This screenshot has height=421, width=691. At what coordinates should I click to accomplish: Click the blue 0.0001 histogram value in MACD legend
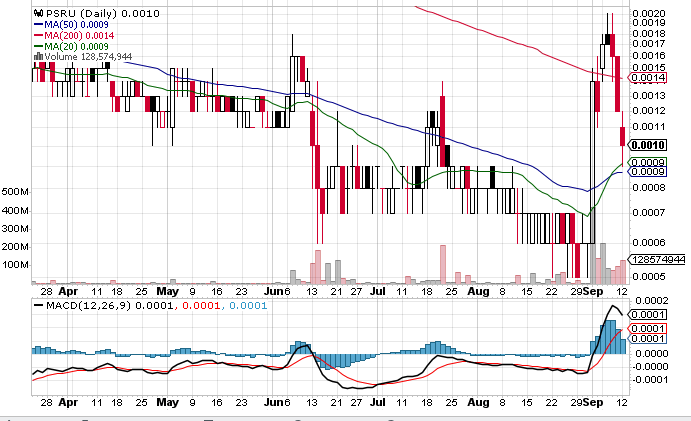pyautogui.click(x=248, y=306)
